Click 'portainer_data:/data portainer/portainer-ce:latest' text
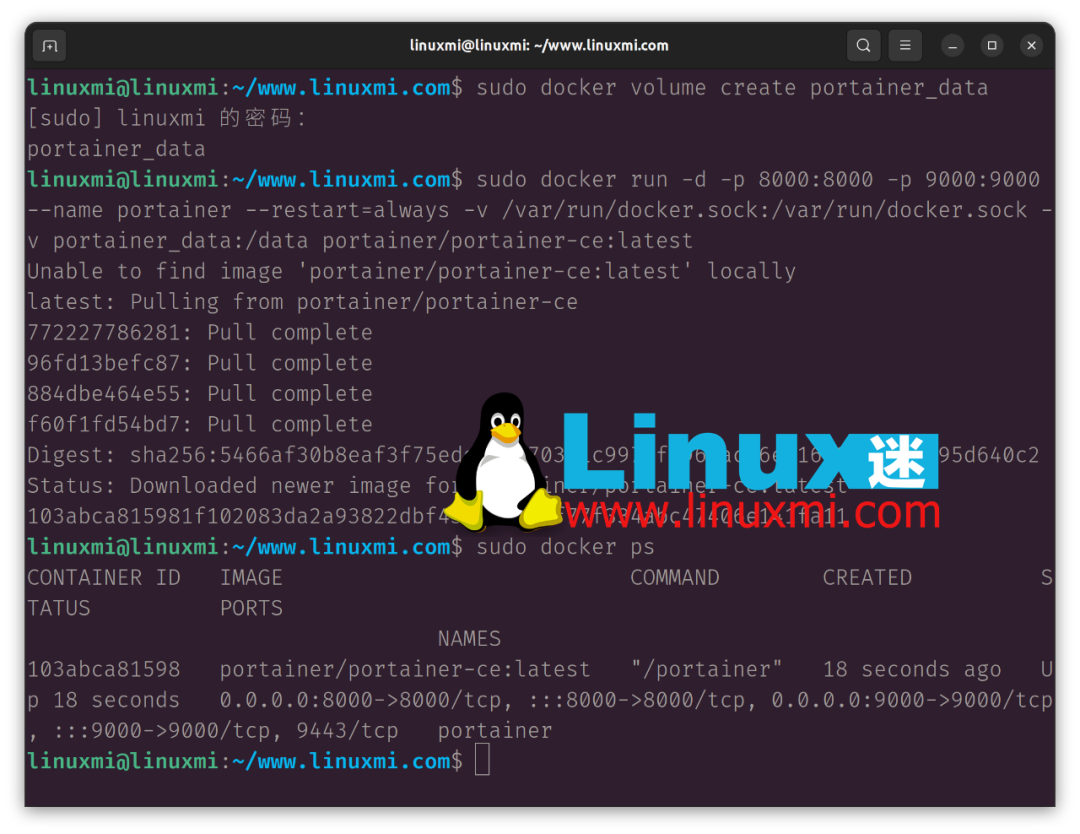The image size is (1080, 834). tap(373, 241)
